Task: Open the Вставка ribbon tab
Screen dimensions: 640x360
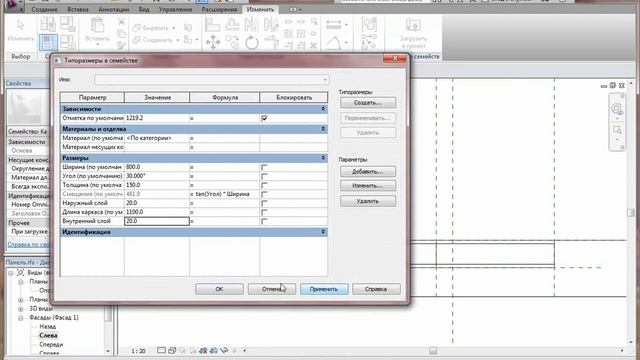Action: [x=78, y=9]
